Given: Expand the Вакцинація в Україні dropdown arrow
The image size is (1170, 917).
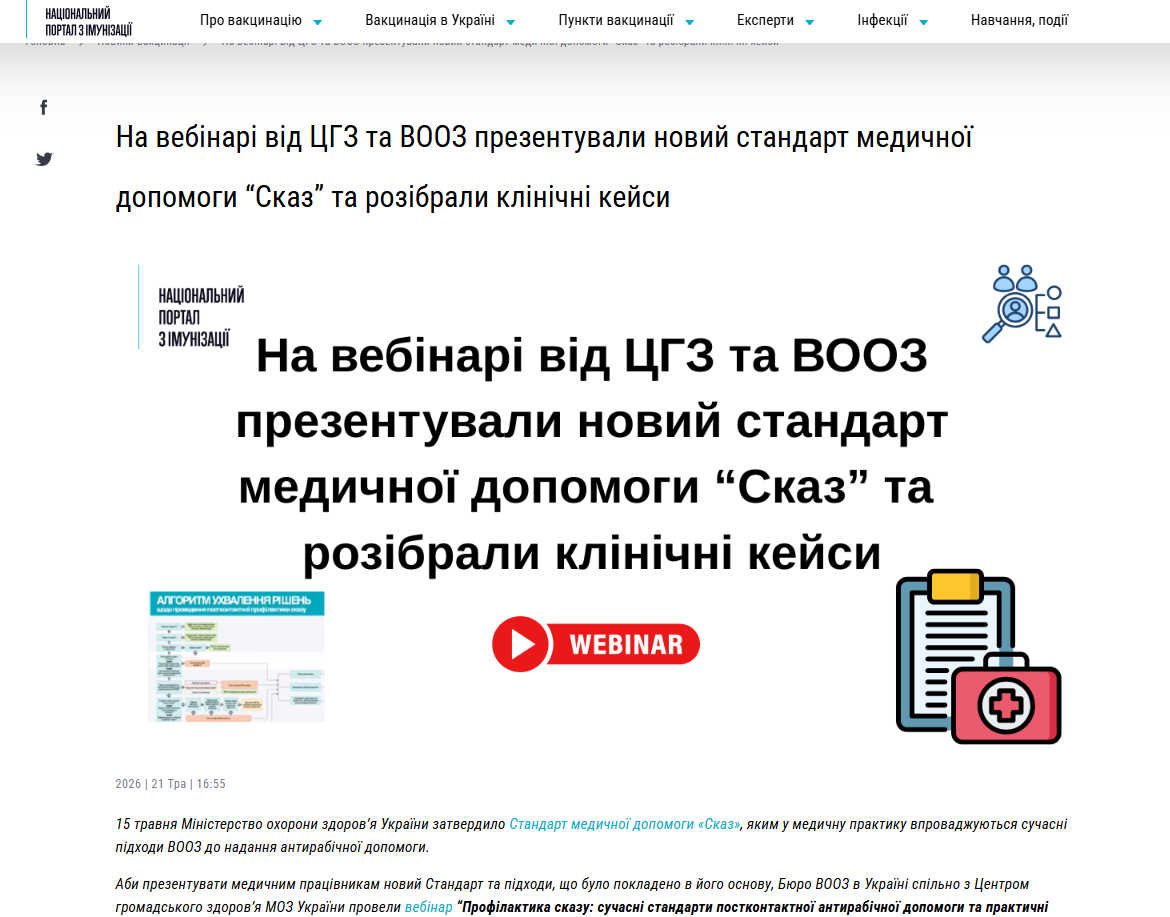Looking at the screenshot, I should pyautogui.click(x=510, y=22).
